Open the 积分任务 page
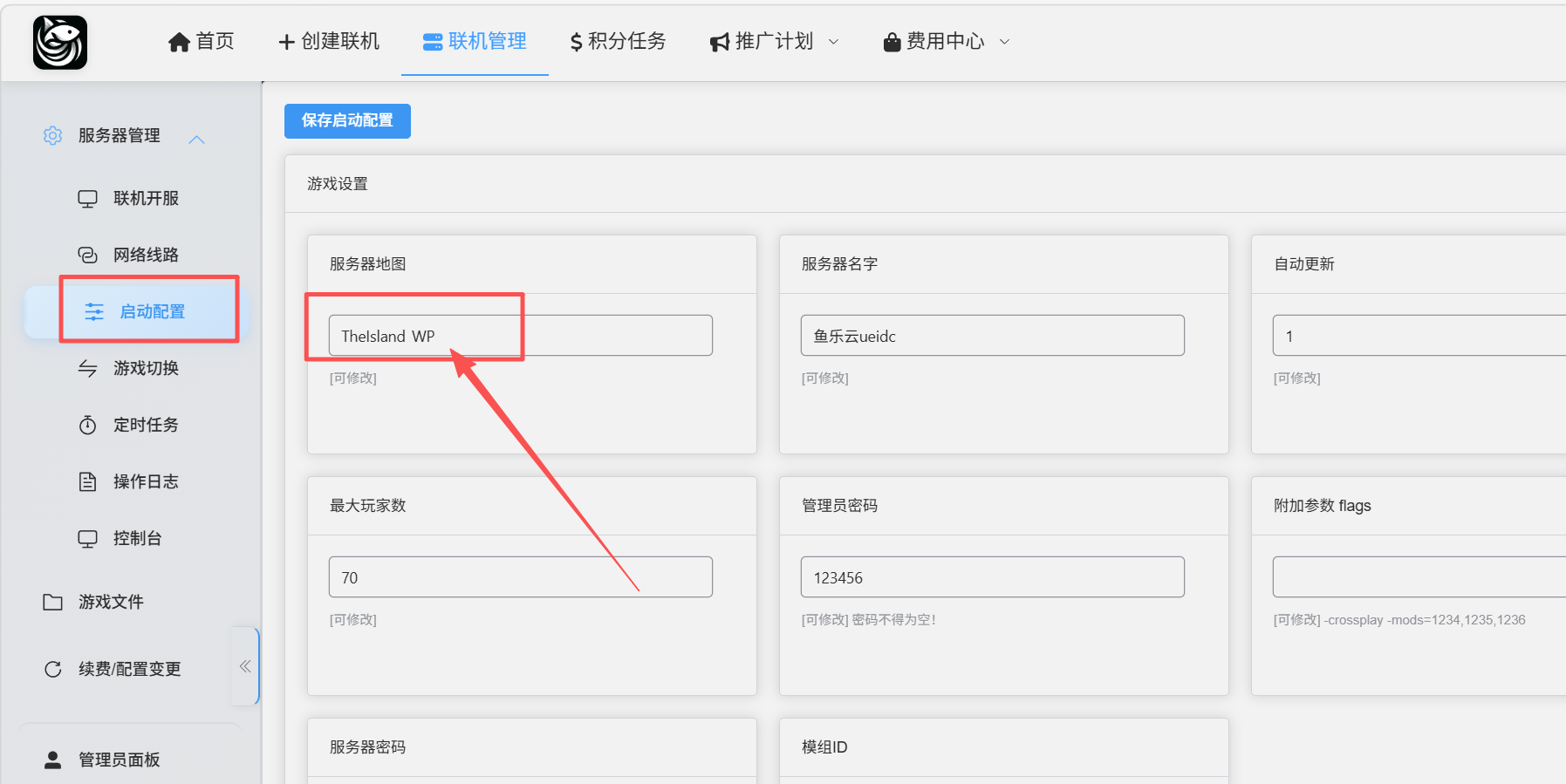The height and width of the screenshot is (784, 1566). click(x=618, y=42)
